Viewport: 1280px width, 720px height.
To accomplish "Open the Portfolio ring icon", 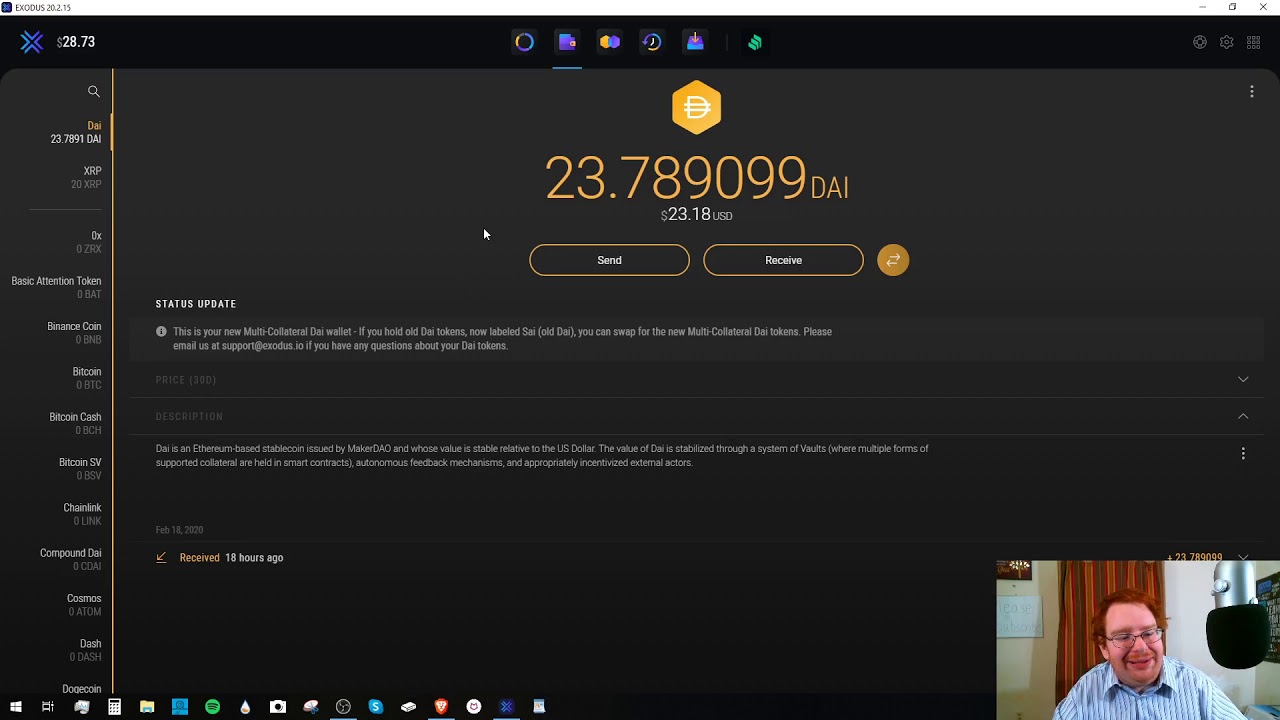I will click(x=525, y=42).
